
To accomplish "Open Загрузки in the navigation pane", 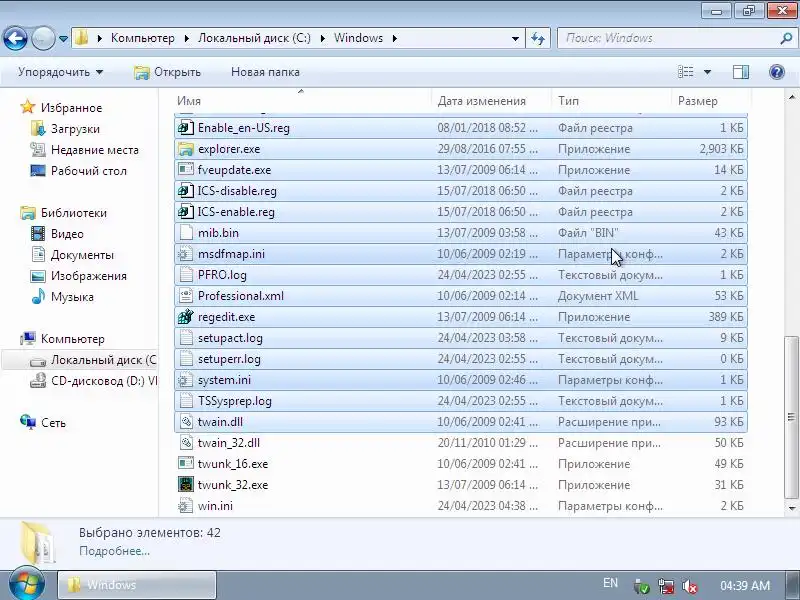I will 75,129.
